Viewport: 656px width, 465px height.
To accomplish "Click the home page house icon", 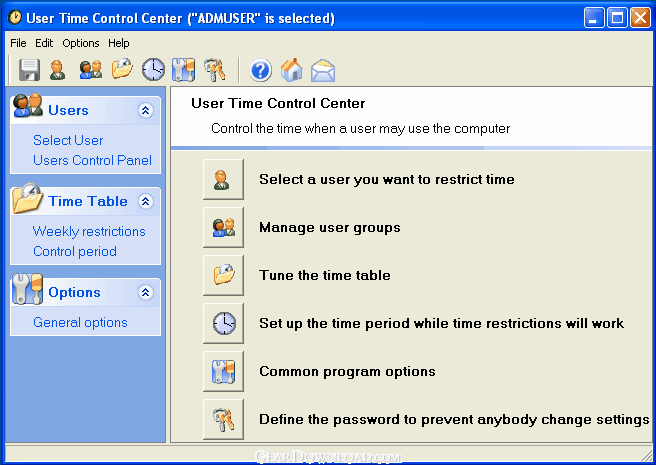I will point(292,69).
